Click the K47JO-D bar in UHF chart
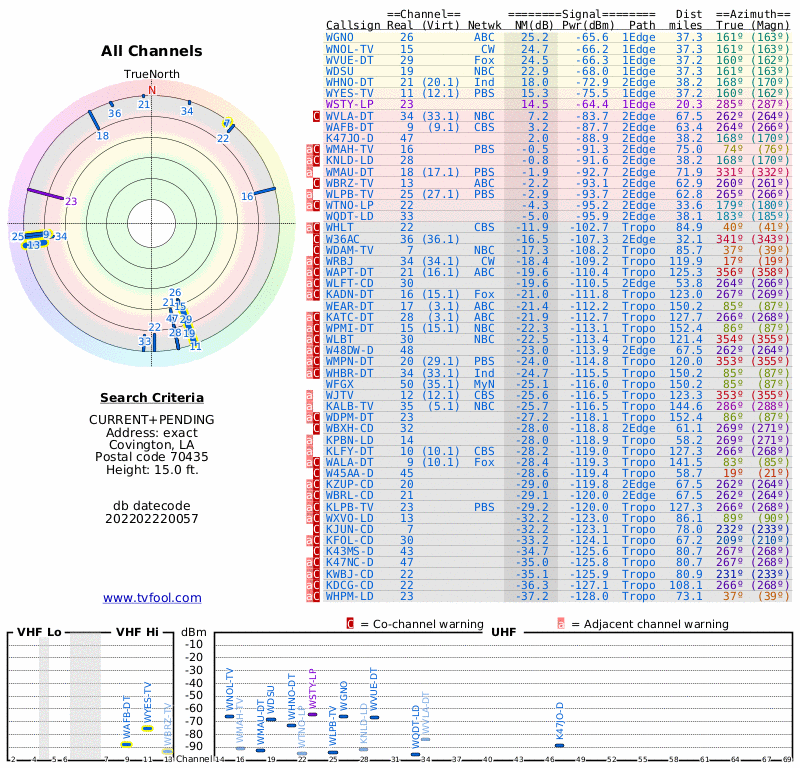The width and height of the screenshot is (800, 768). (x=559, y=746)
